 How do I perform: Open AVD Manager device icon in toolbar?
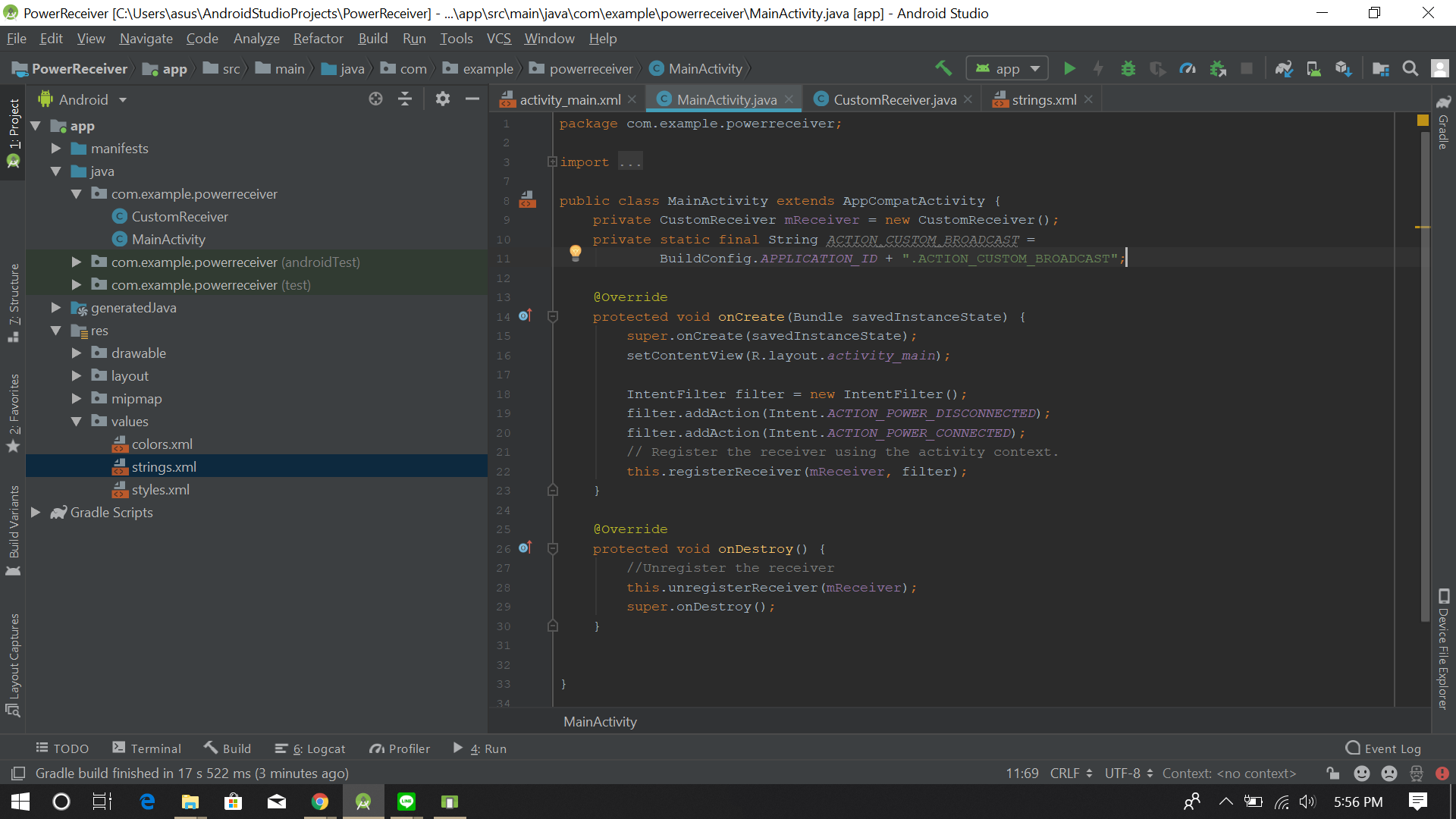coord(1314,68)
